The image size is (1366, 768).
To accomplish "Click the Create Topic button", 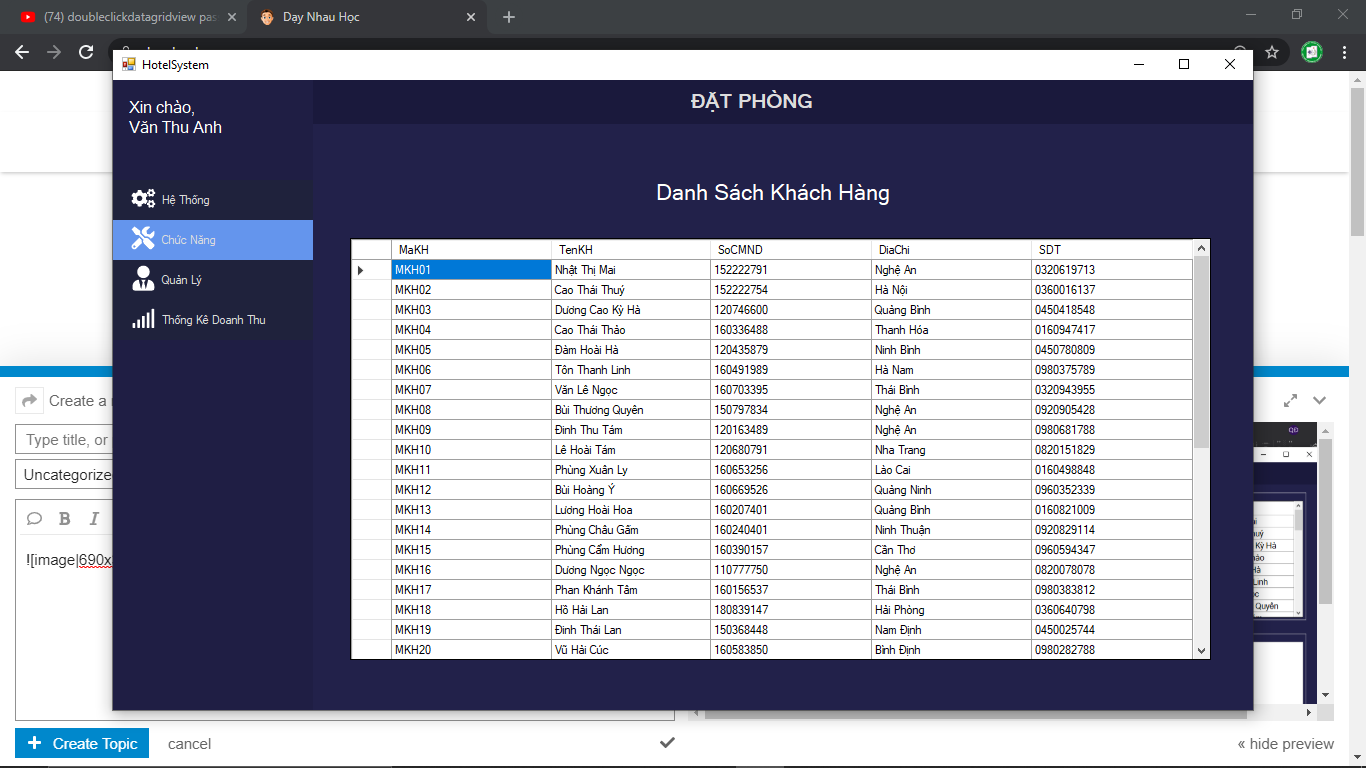I will [82, 743].
